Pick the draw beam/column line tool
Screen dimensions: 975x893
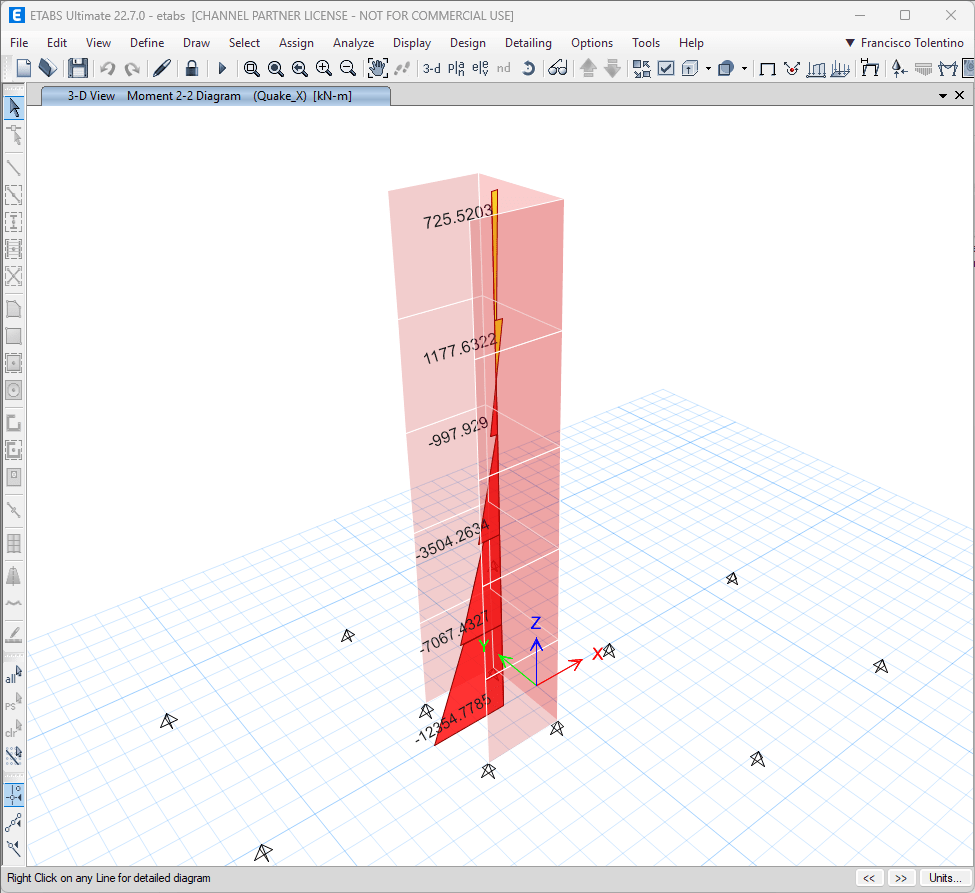click(x=14, y=168)
